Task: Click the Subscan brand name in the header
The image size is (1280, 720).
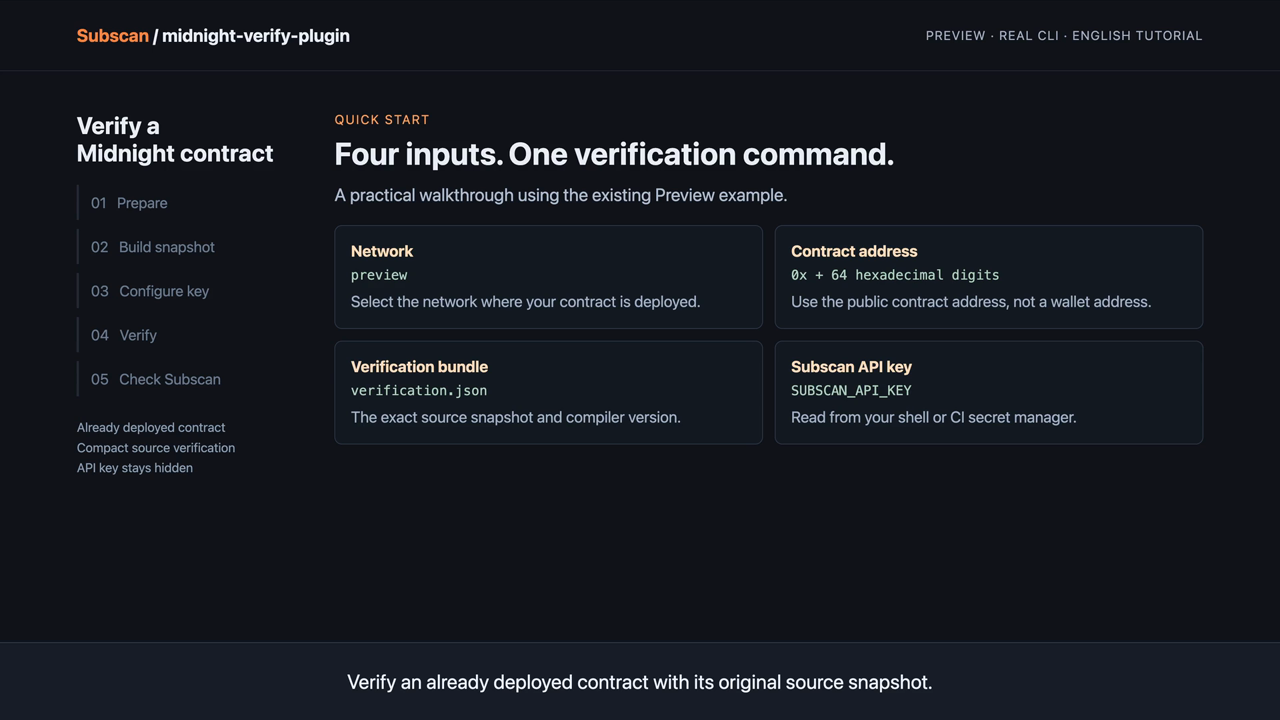Action: point(112,36)
